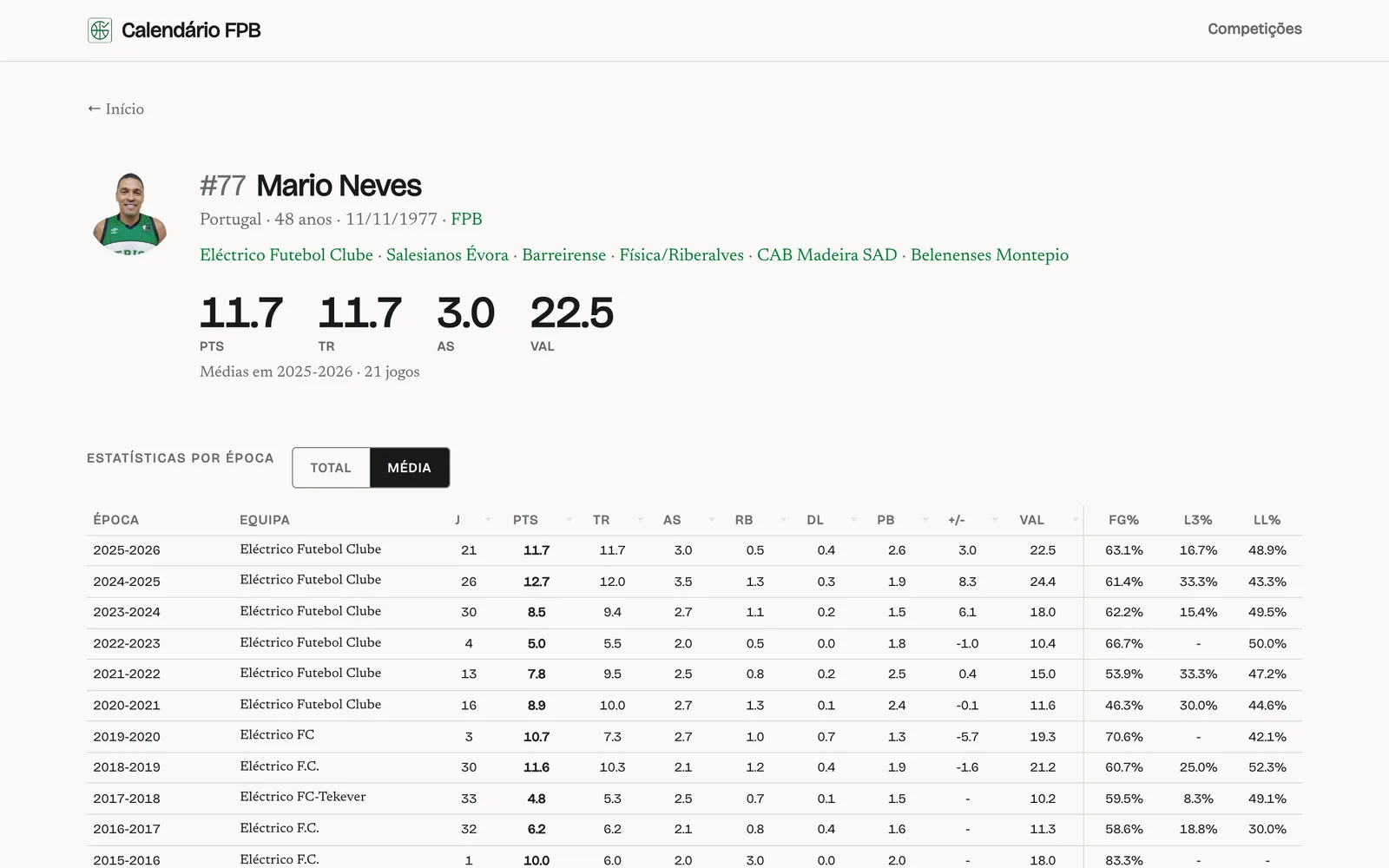This screenshot has height=868, width=1389.
Task: Open Barreirense team link
Action: pos(563,254)
